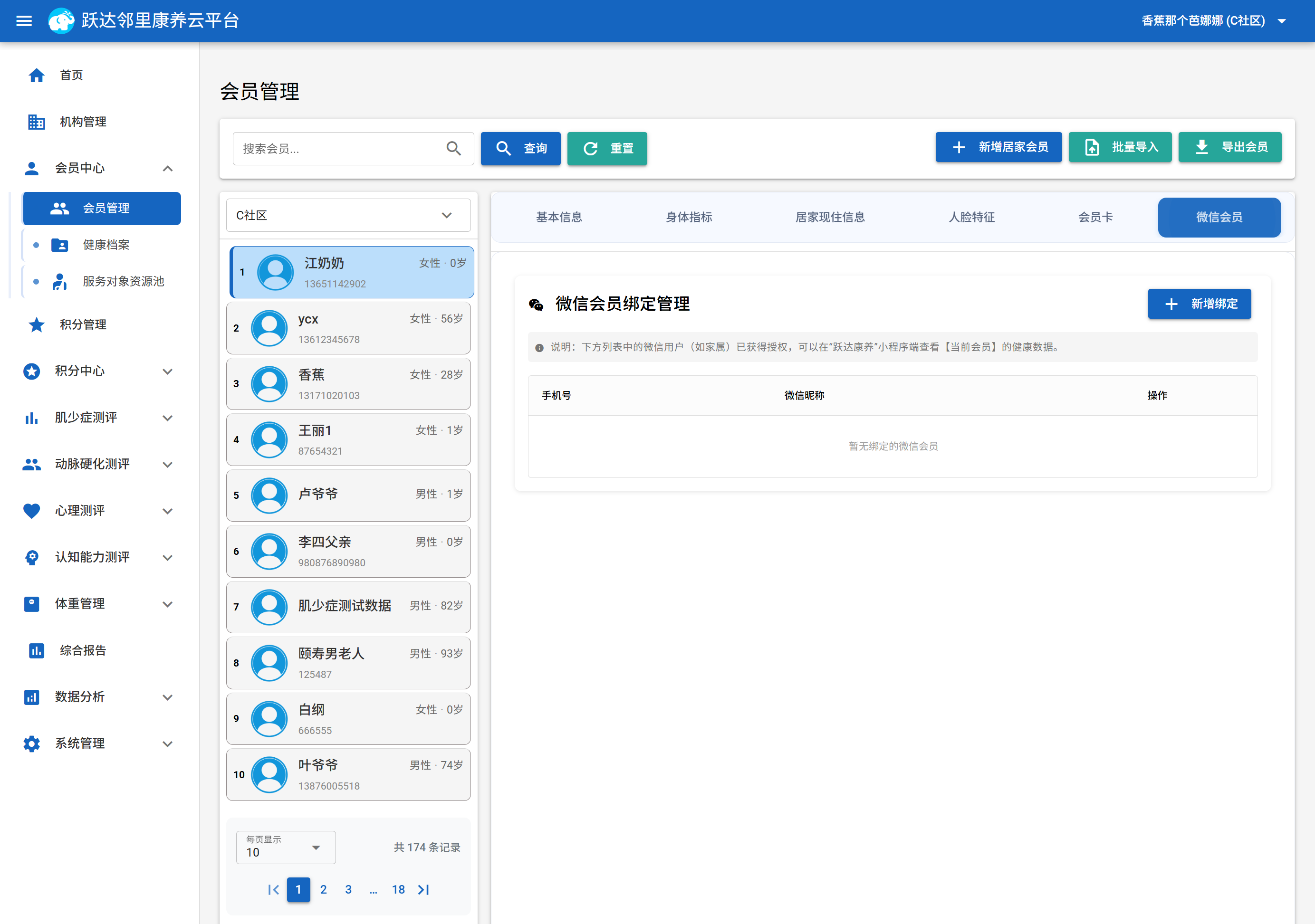Go to the first page of members
This screenshot has width=1315, height=924.
(274, 890)
